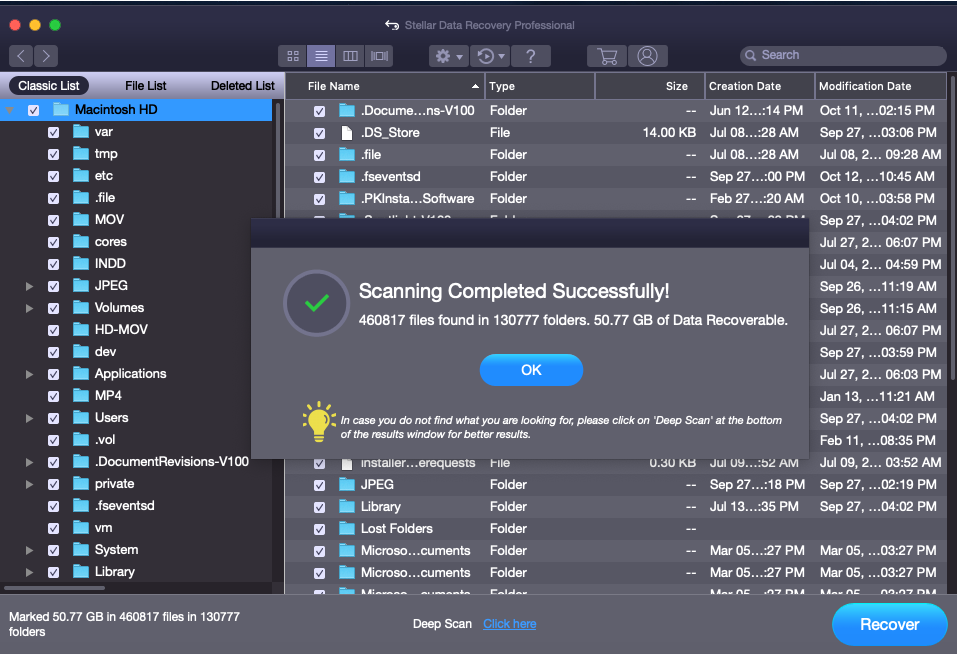Uncheck the Macintosh HD checkbox

pyautogui.click(x=34, y=110)
